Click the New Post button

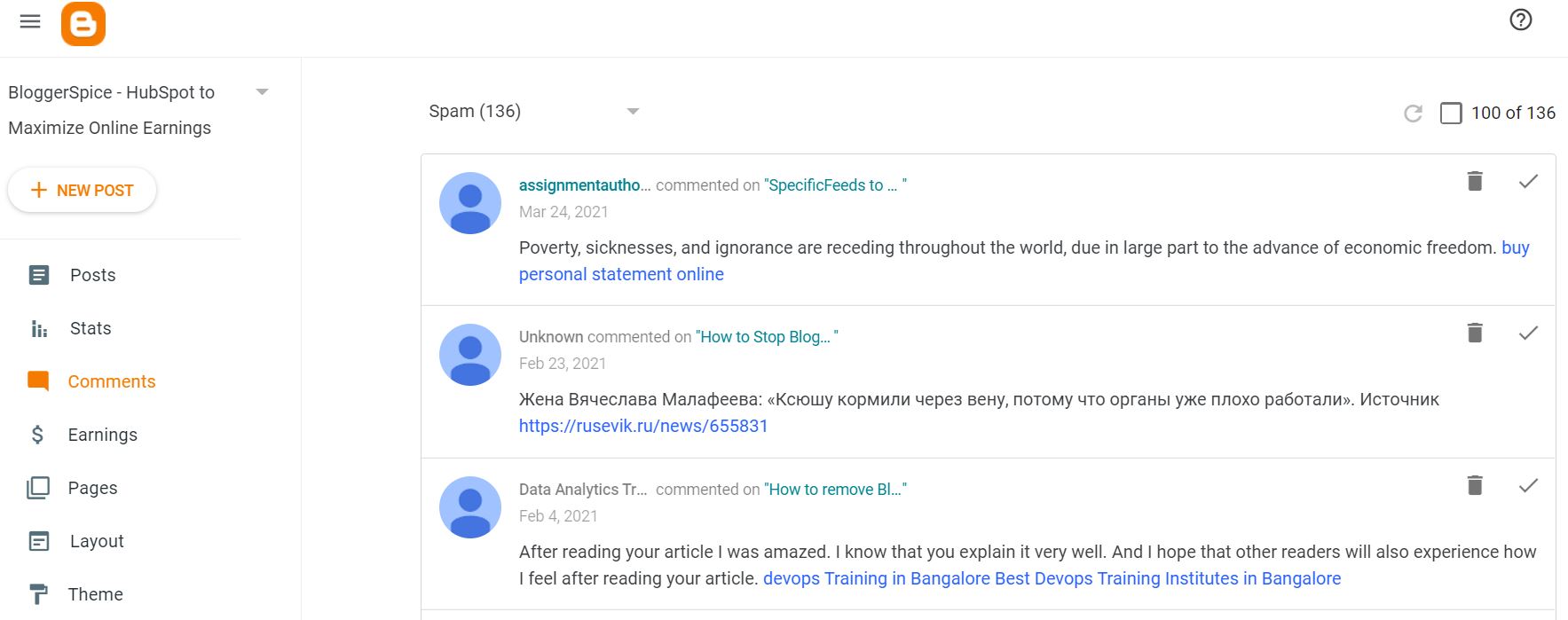pos(82,190)
